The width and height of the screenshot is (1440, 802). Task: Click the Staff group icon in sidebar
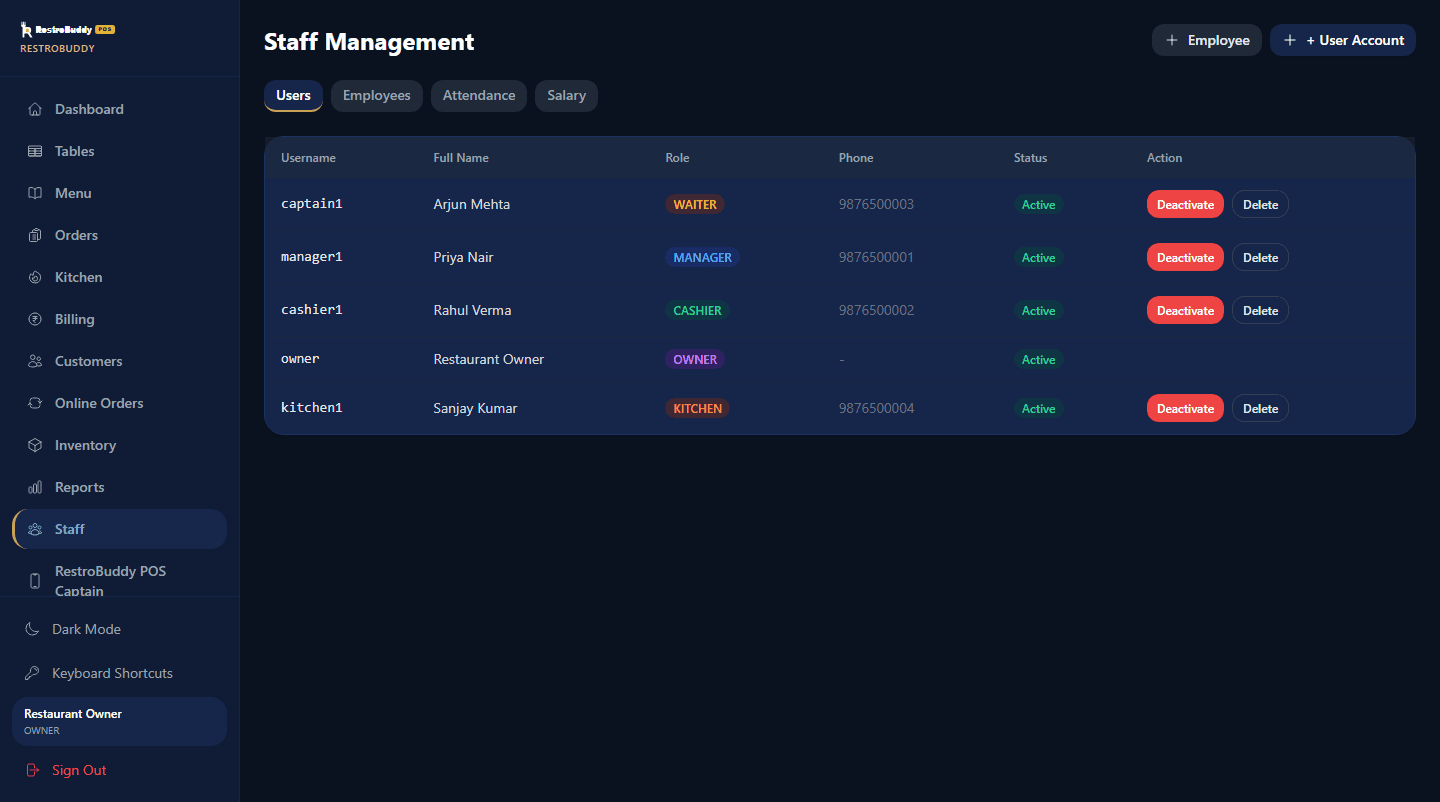pyautogui.click(x=35, y=529)
